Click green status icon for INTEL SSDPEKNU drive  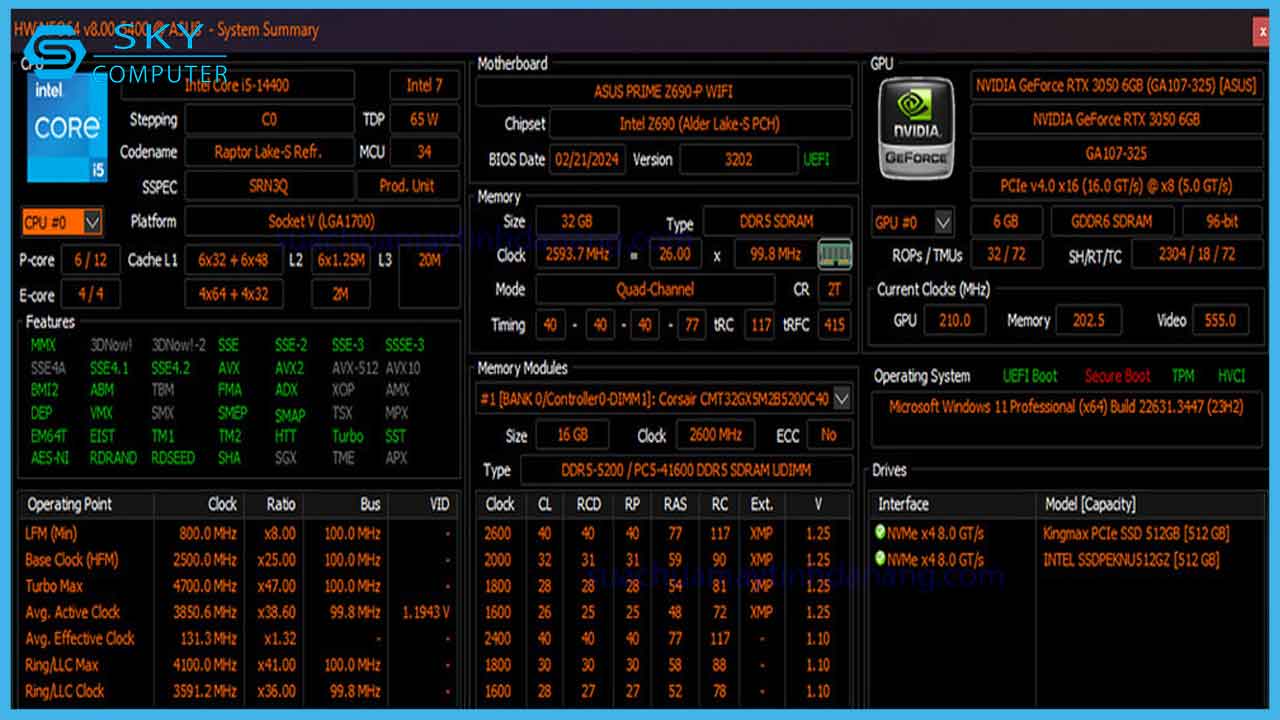(x=880, y=558)
